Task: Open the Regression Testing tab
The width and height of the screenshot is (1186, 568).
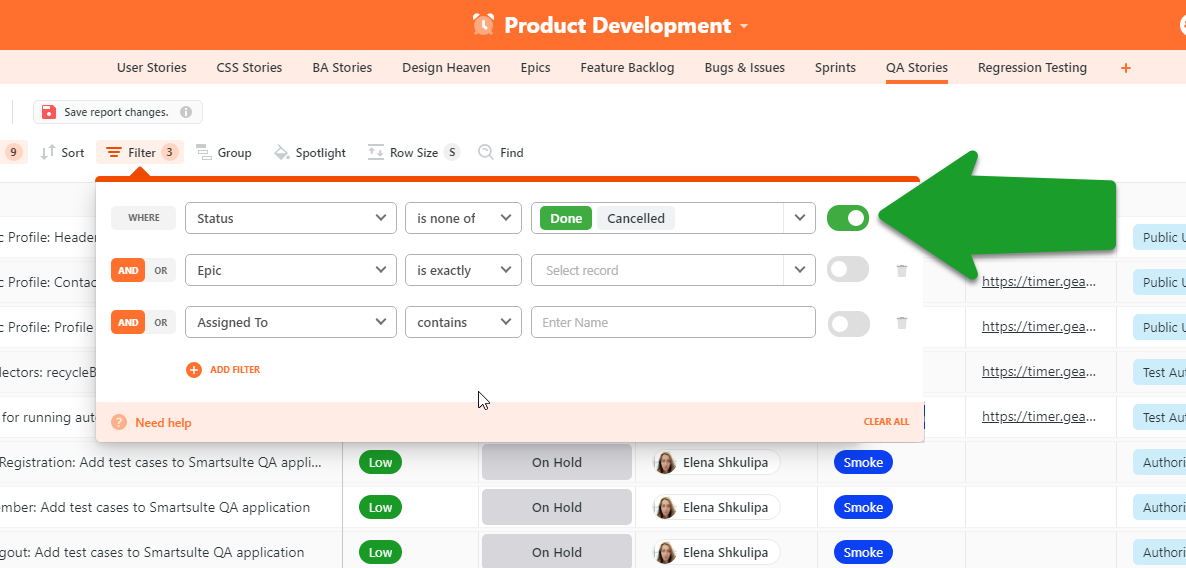Action: (1032, 67)
